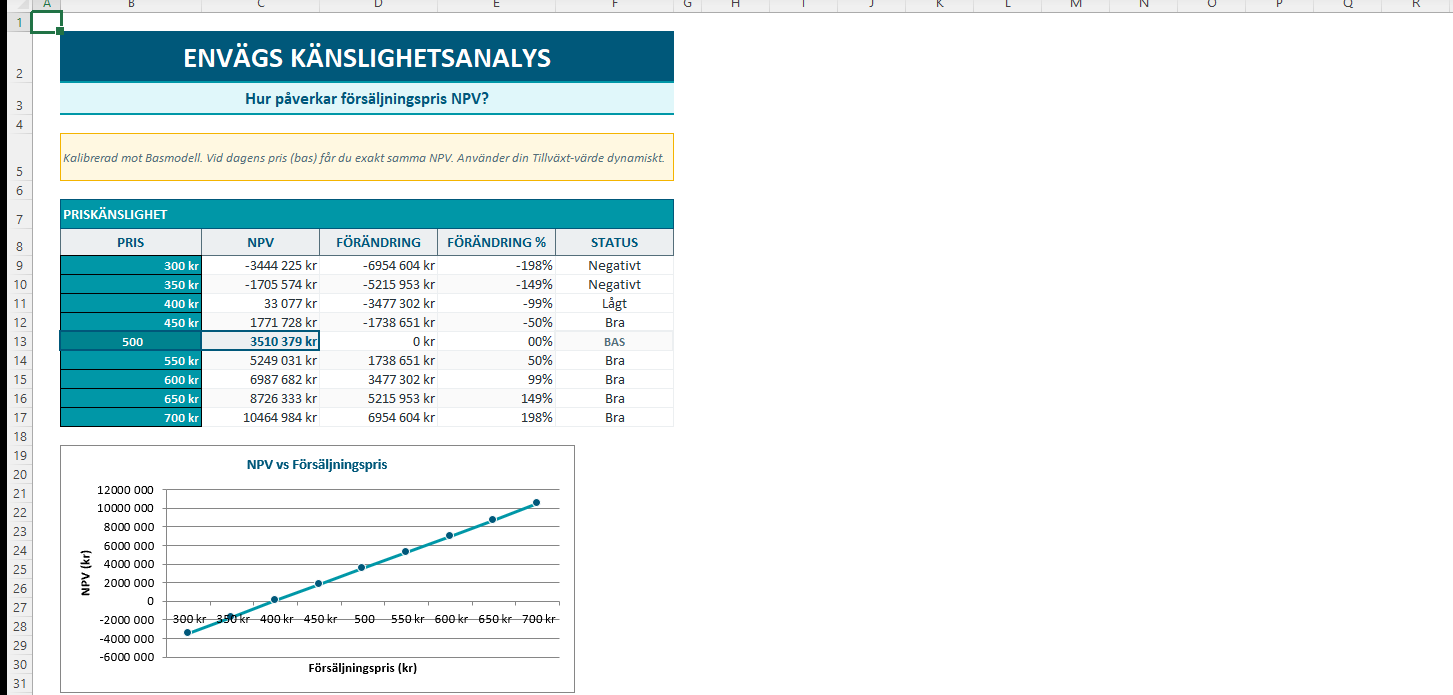Select column C header

click(x=260, y=5)
